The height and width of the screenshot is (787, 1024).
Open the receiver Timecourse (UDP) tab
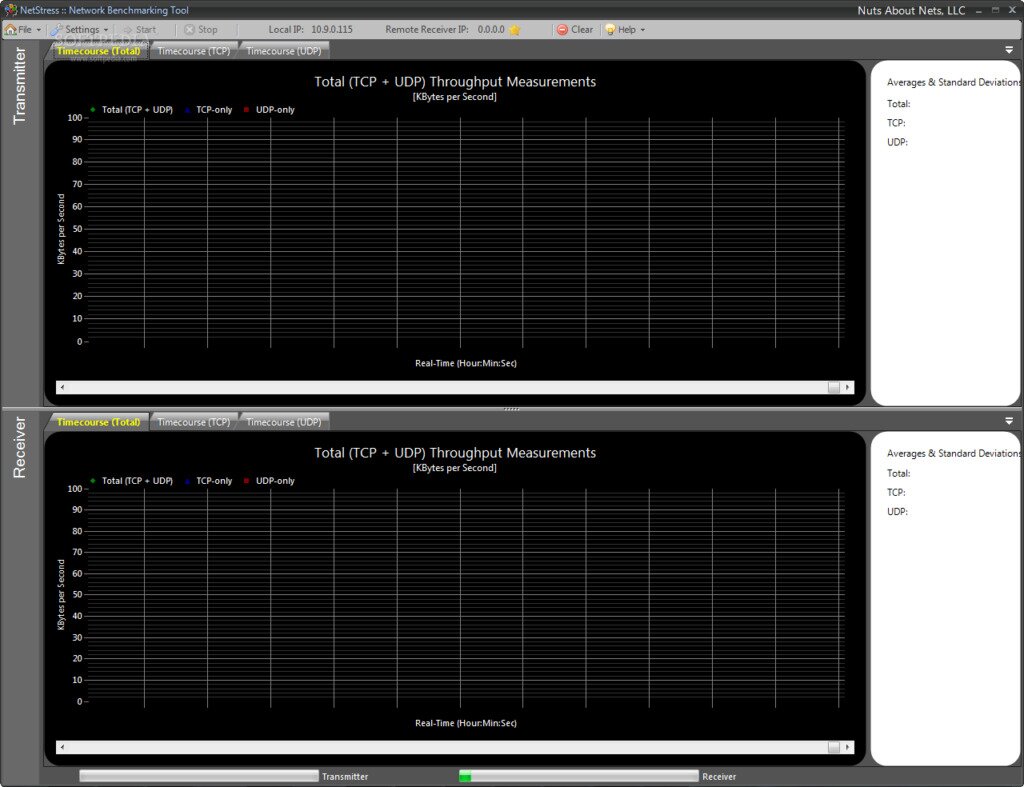[x=285, y=421]
